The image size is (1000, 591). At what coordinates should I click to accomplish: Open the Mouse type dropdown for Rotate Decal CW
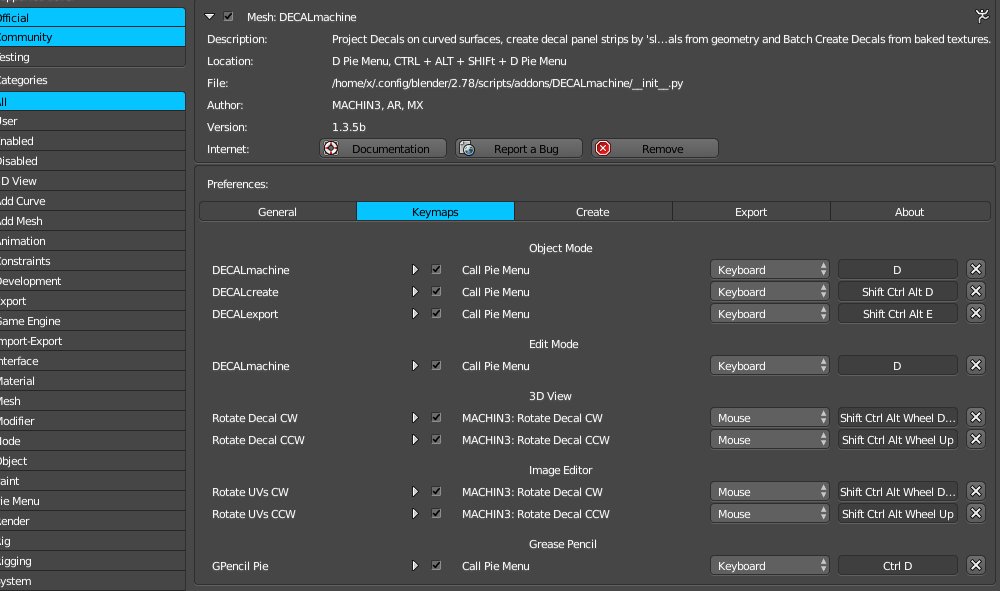tap(770, 418)
